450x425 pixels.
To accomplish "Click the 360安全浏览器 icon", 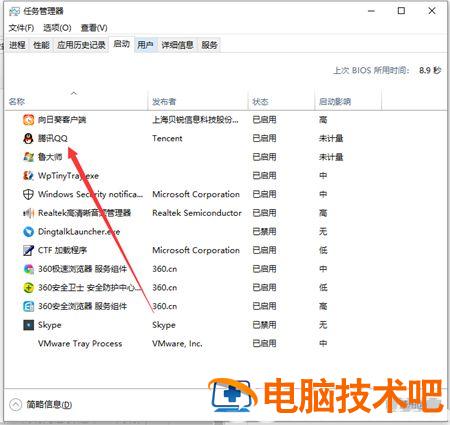I will coord(28,306).
